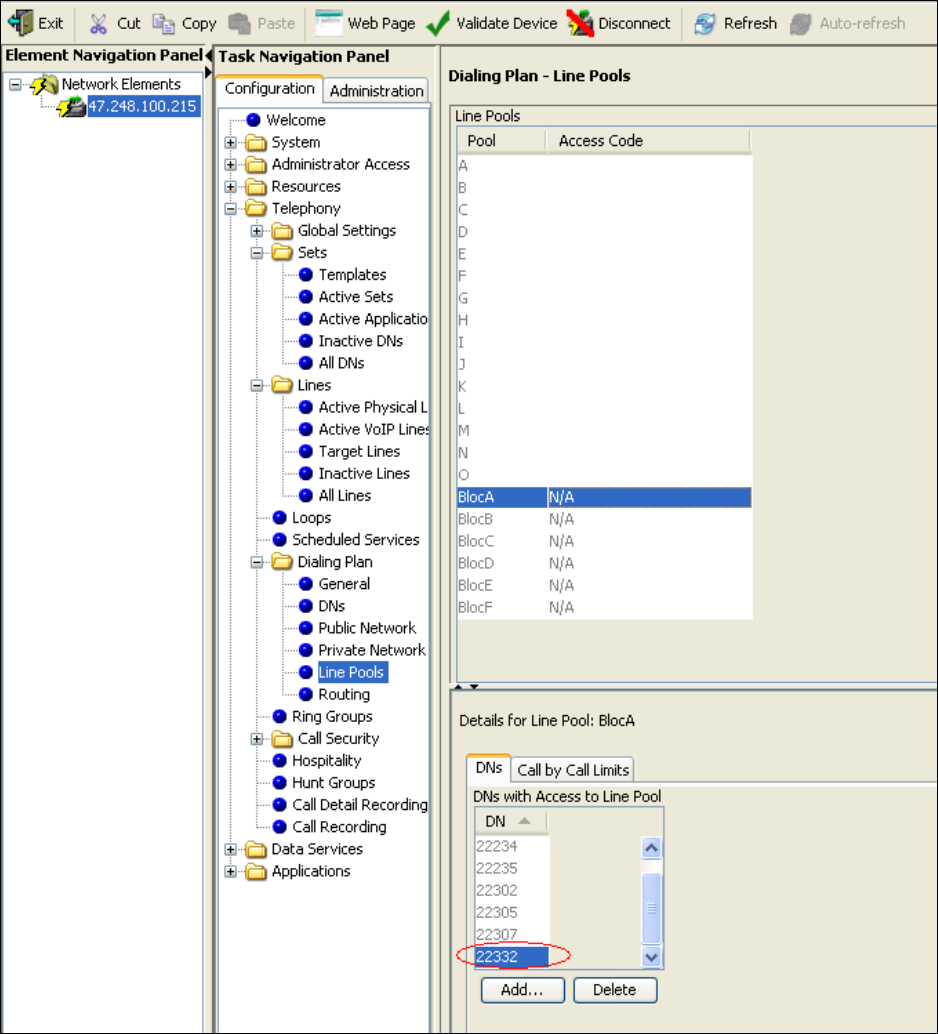The height and width of the screenshot is (1034, 938).
Task: Expand the Call Security node
Action: 257,739
